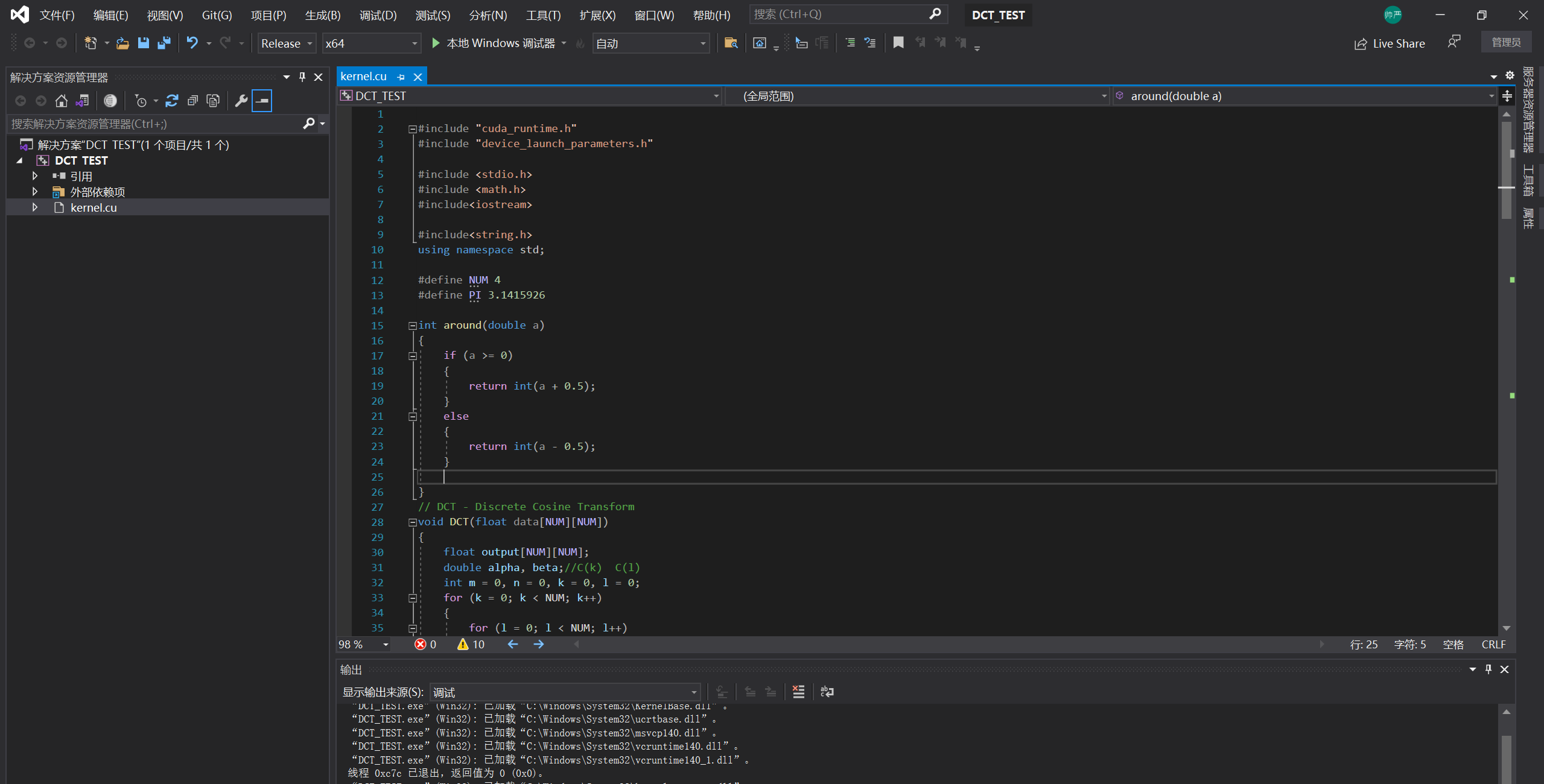
Task: Expand the kernel.cu tree node arrow
Action: (x=35, y=207)
